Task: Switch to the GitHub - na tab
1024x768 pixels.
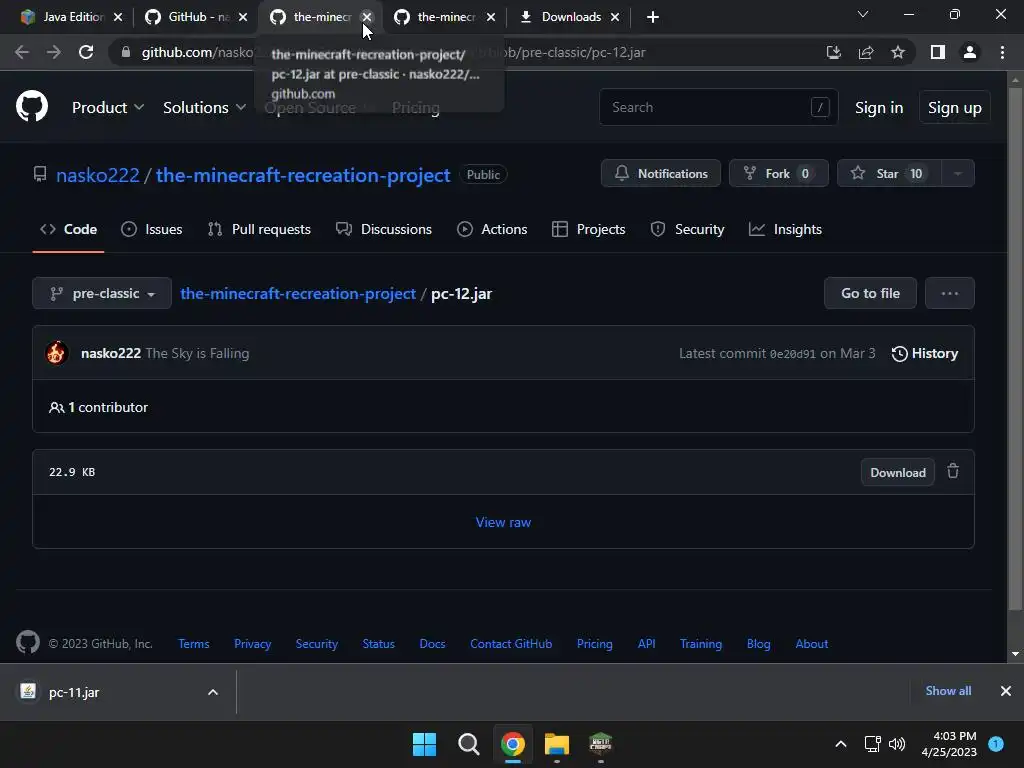Action: click(195, 17)
